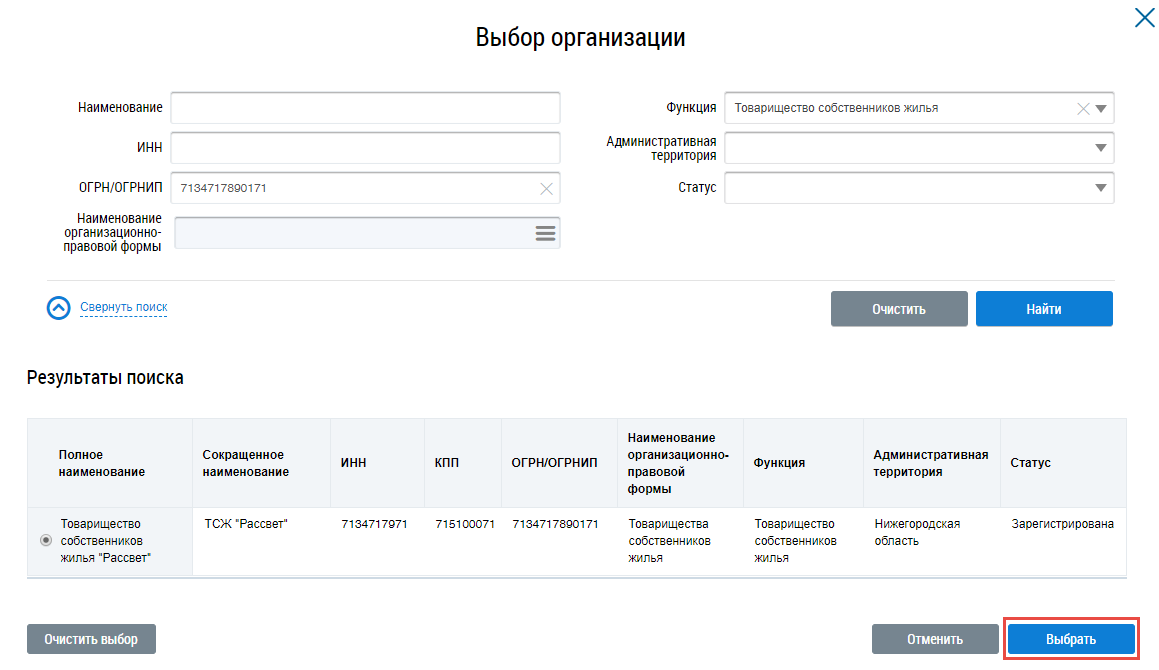Open the Административная территория dropdown
Screen dimensions: 1159x670
pos(1101,148)
